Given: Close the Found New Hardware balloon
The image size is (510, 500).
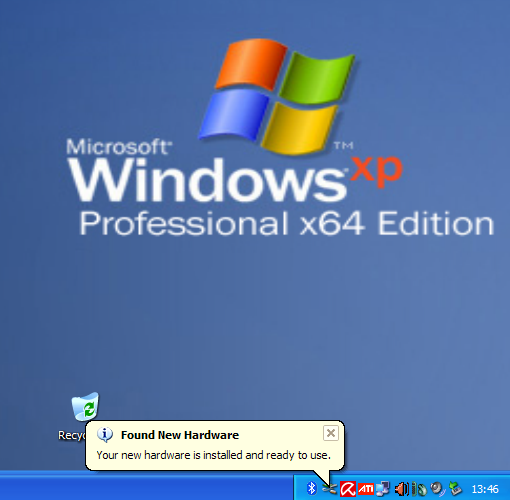Looking at the screenshot, I should click(331, 433).
